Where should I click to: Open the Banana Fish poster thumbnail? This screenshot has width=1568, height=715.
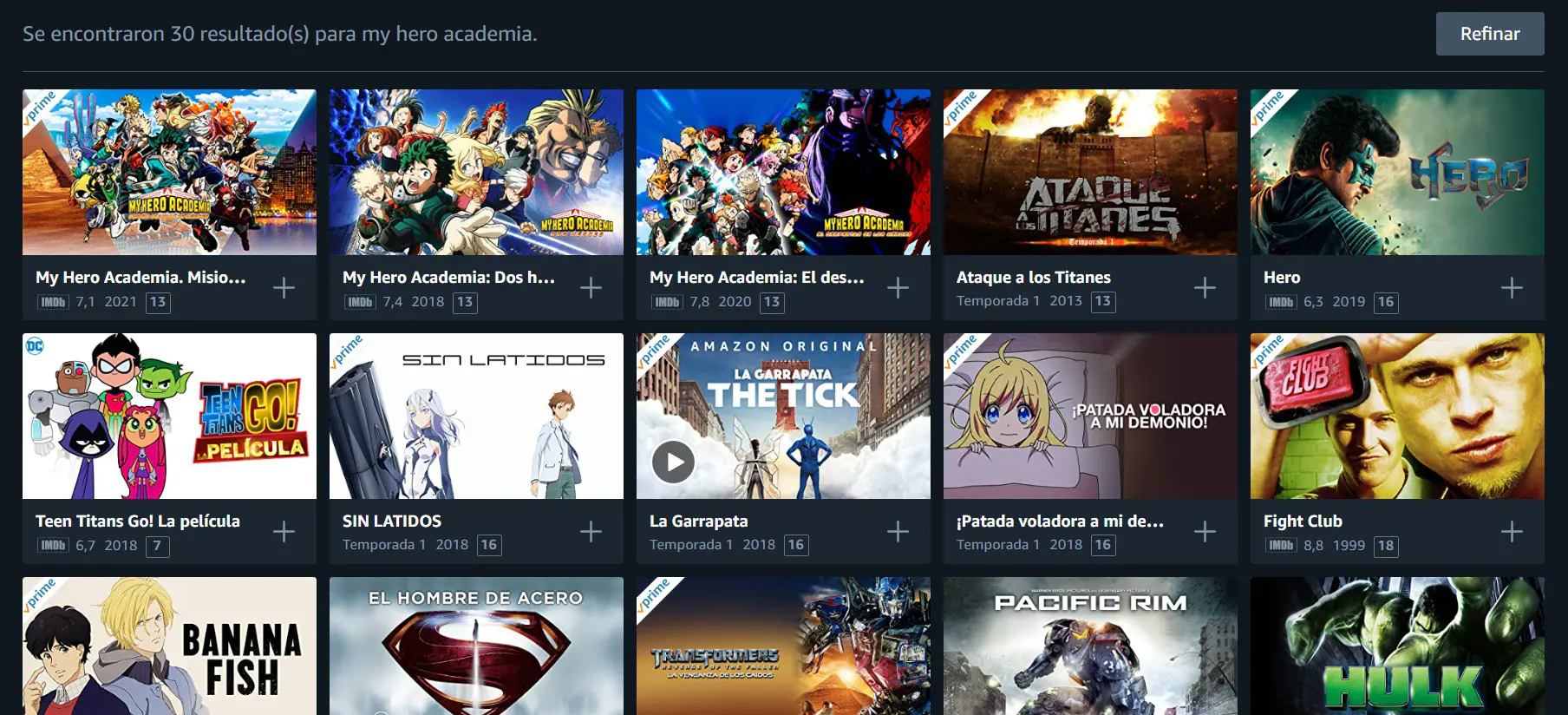point(169,646)
